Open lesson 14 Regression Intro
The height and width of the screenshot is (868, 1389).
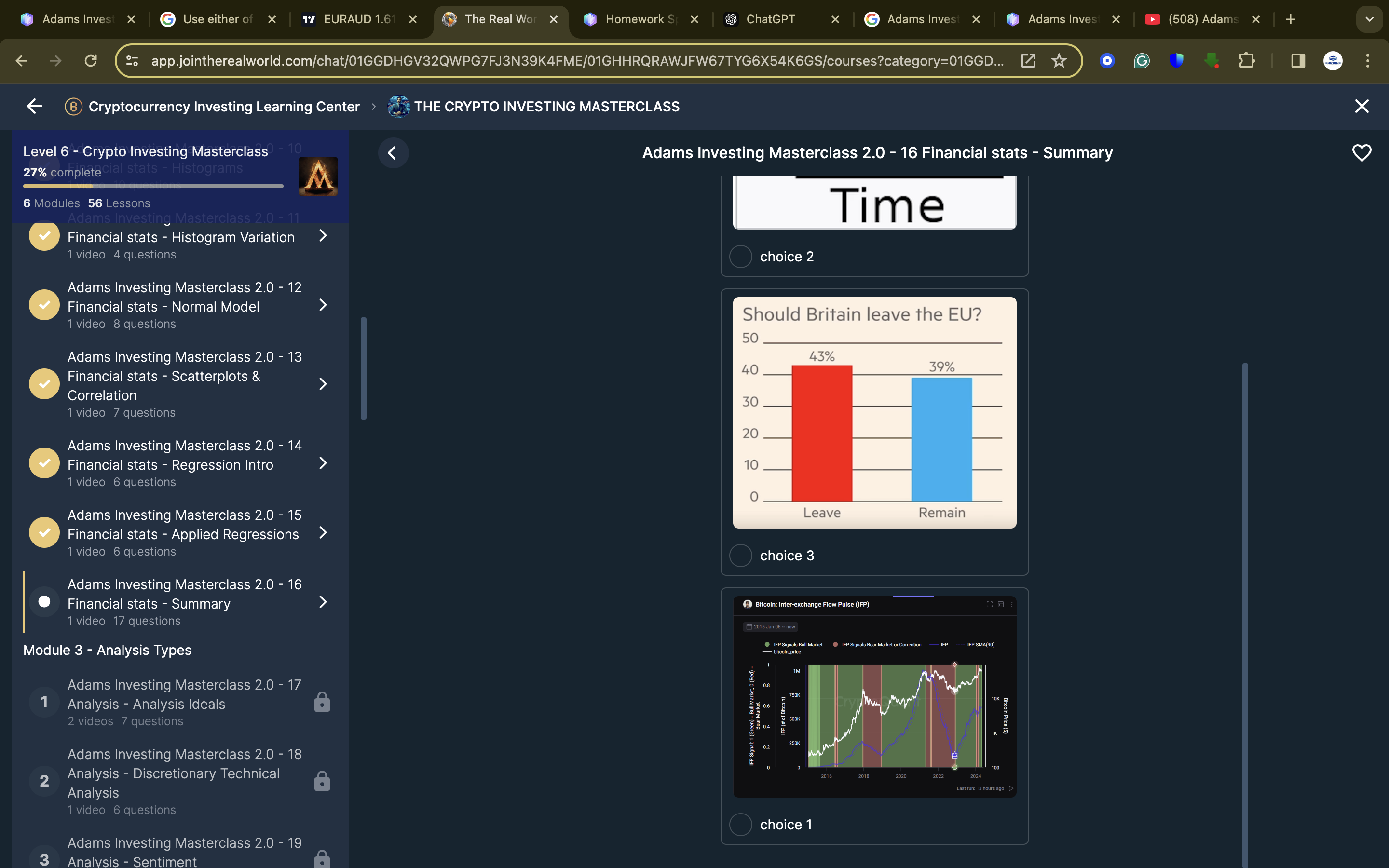point(181,463)
